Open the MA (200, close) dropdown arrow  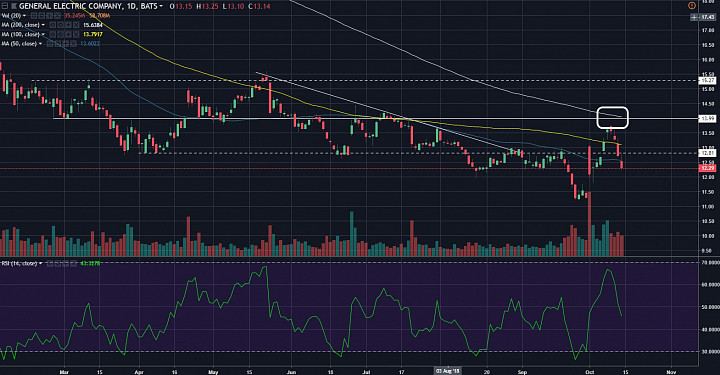tap(43, 25)
